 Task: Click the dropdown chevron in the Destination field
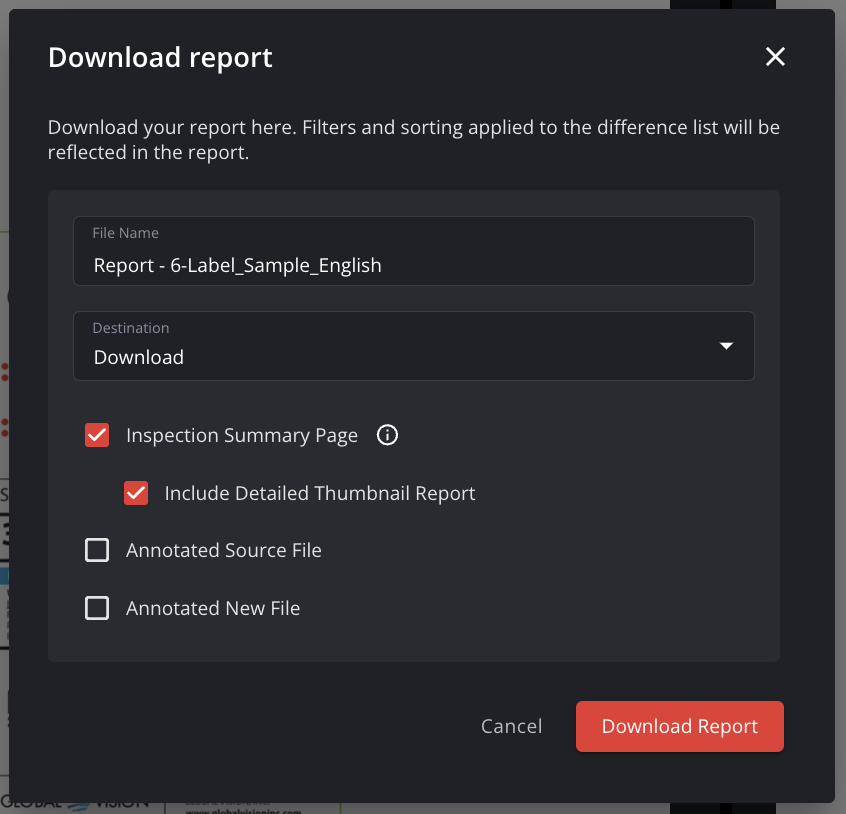coord(726,345)
